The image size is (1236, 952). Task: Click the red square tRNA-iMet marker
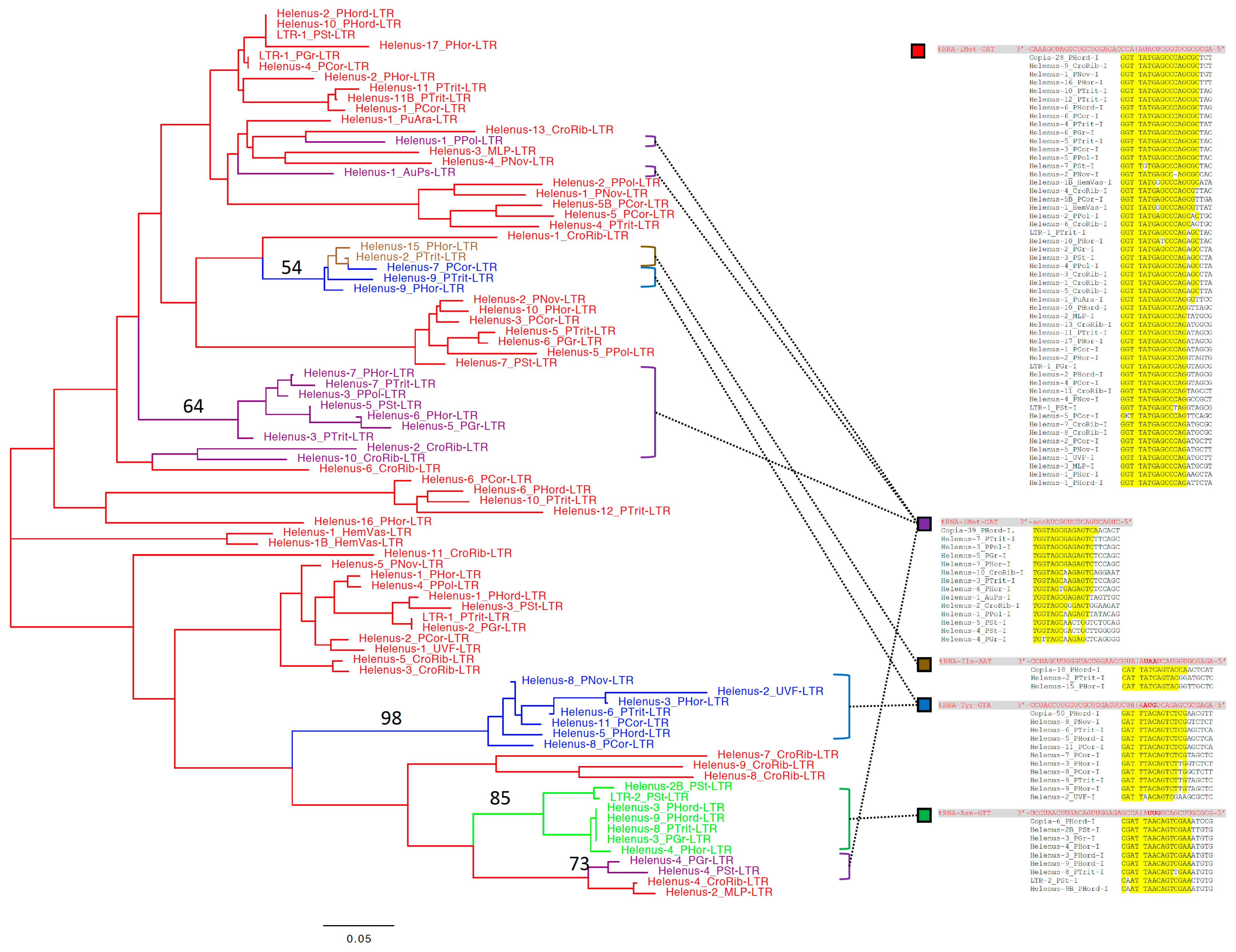[x=917, y=51]
